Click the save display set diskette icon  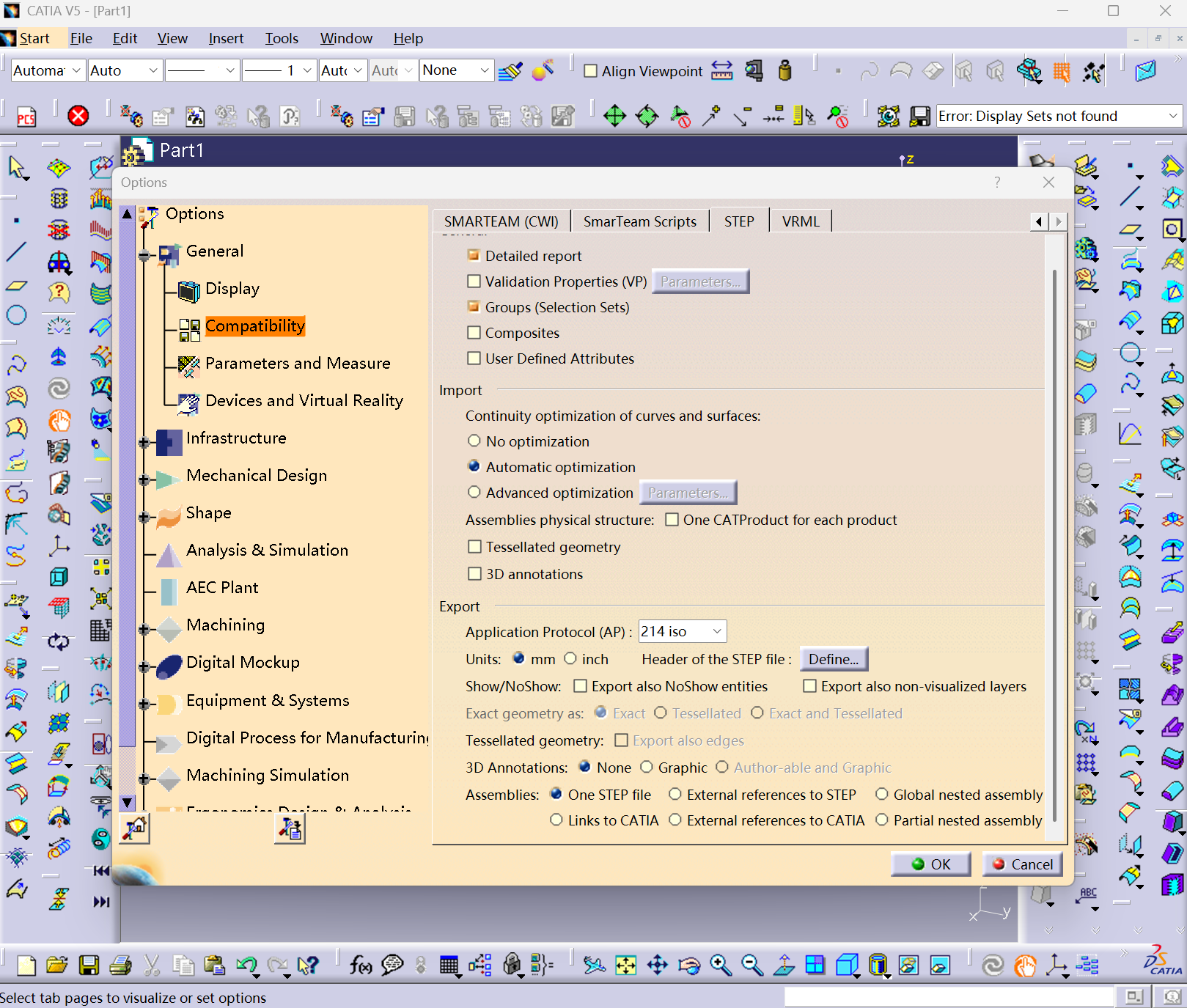pos(920,116)
